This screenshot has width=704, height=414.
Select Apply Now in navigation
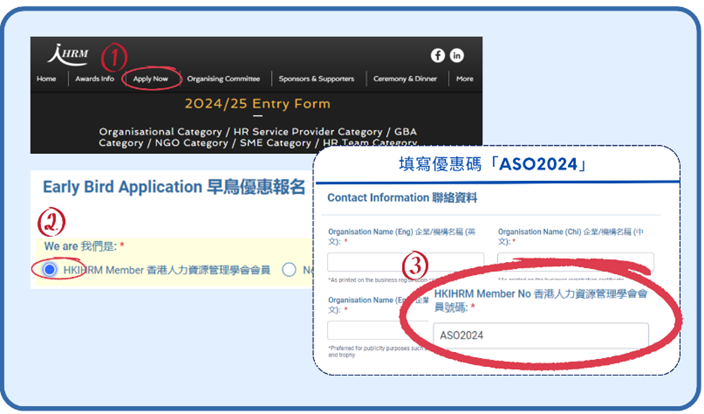coord(150,79)
